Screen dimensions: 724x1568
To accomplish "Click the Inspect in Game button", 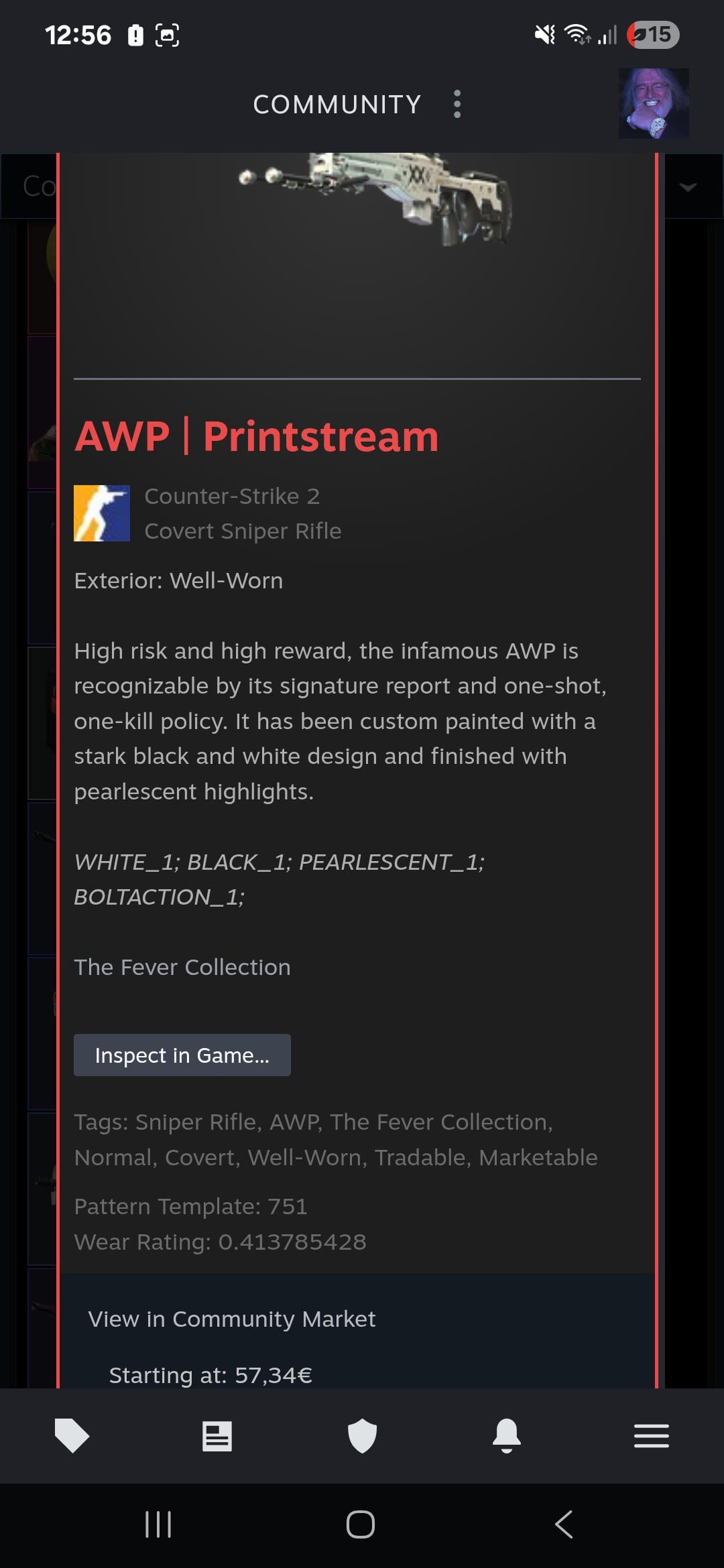I will coord(182,1055).
